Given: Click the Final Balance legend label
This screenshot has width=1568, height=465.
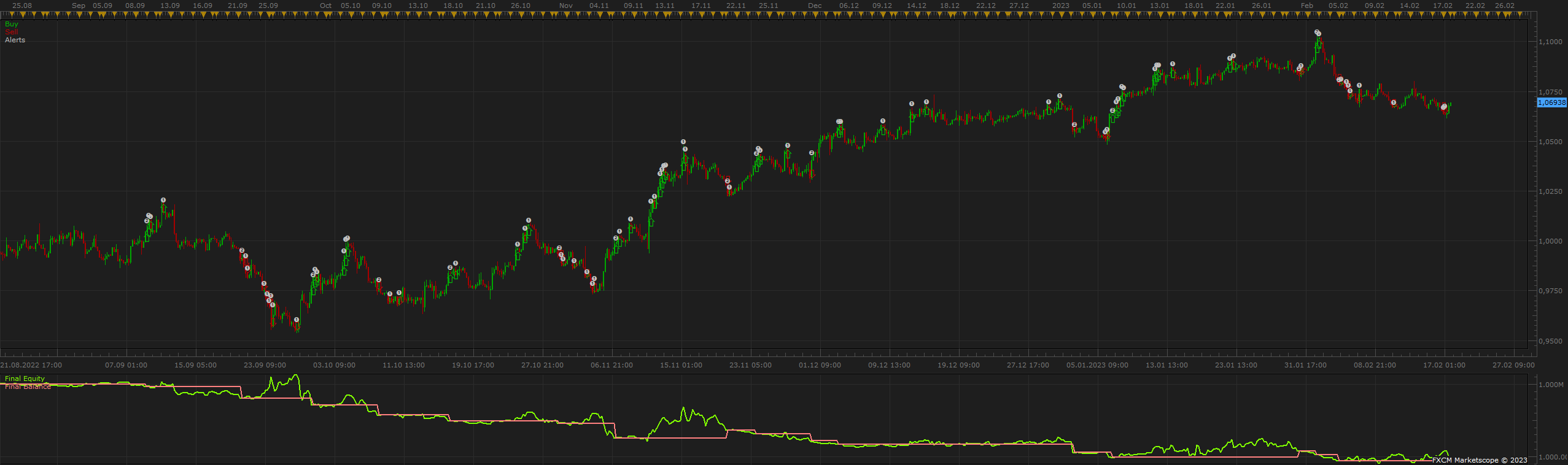Looking at the screenshot, I should 28,386.
